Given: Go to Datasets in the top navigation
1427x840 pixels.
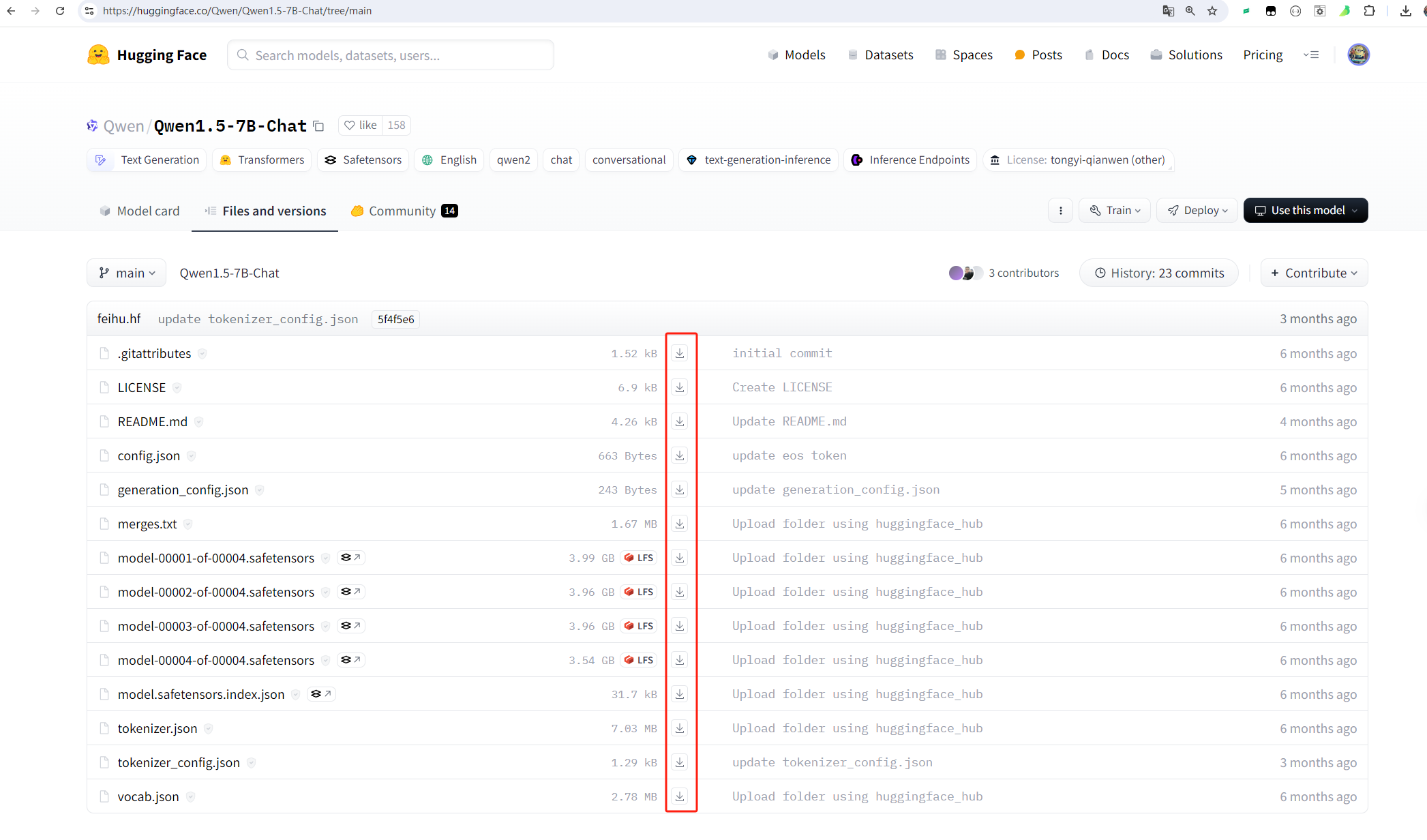Looking at the screenshot, I should click(880, 55).
